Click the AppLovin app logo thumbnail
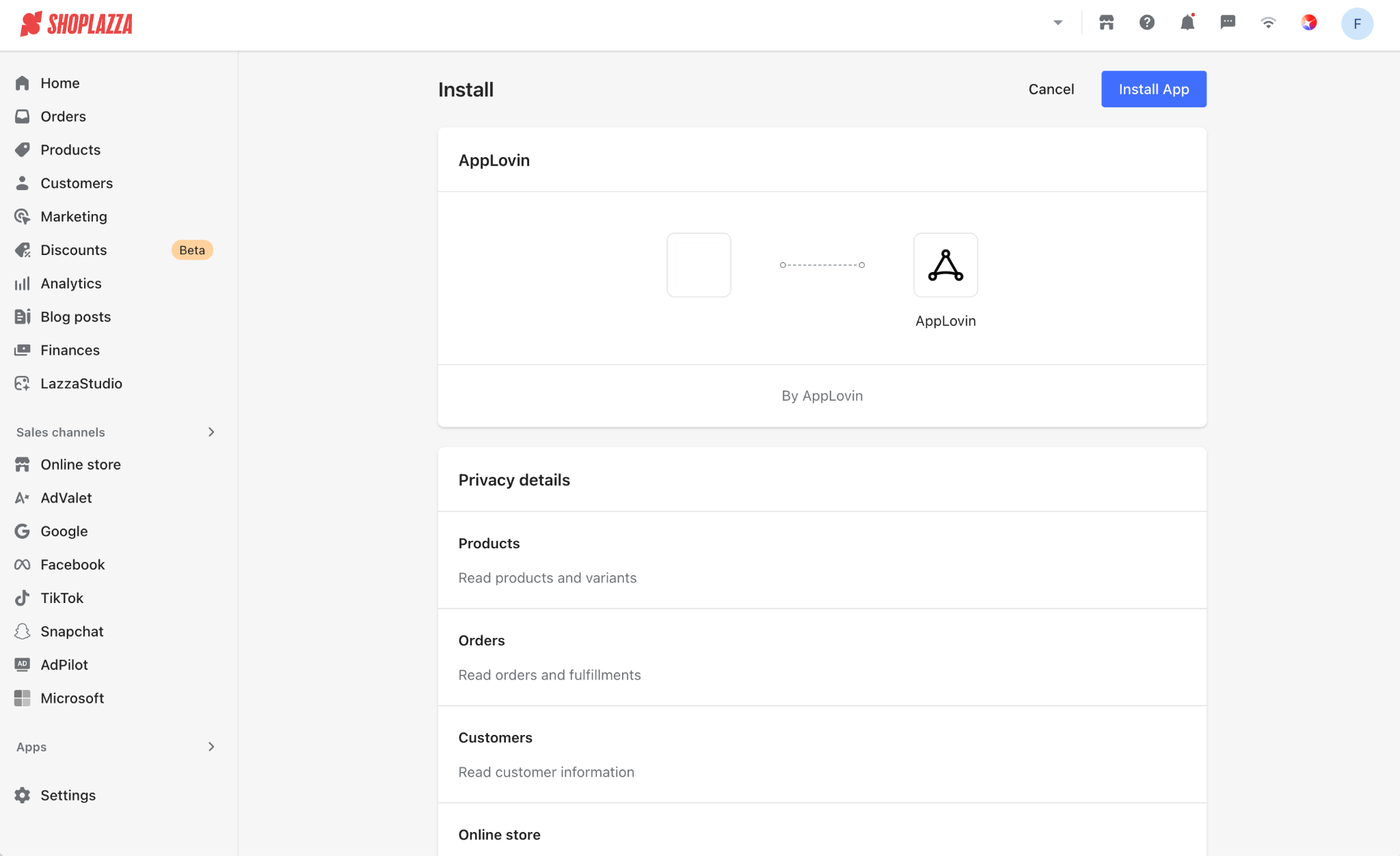This screenshot has height=856, width=1400. click(945, 265)
